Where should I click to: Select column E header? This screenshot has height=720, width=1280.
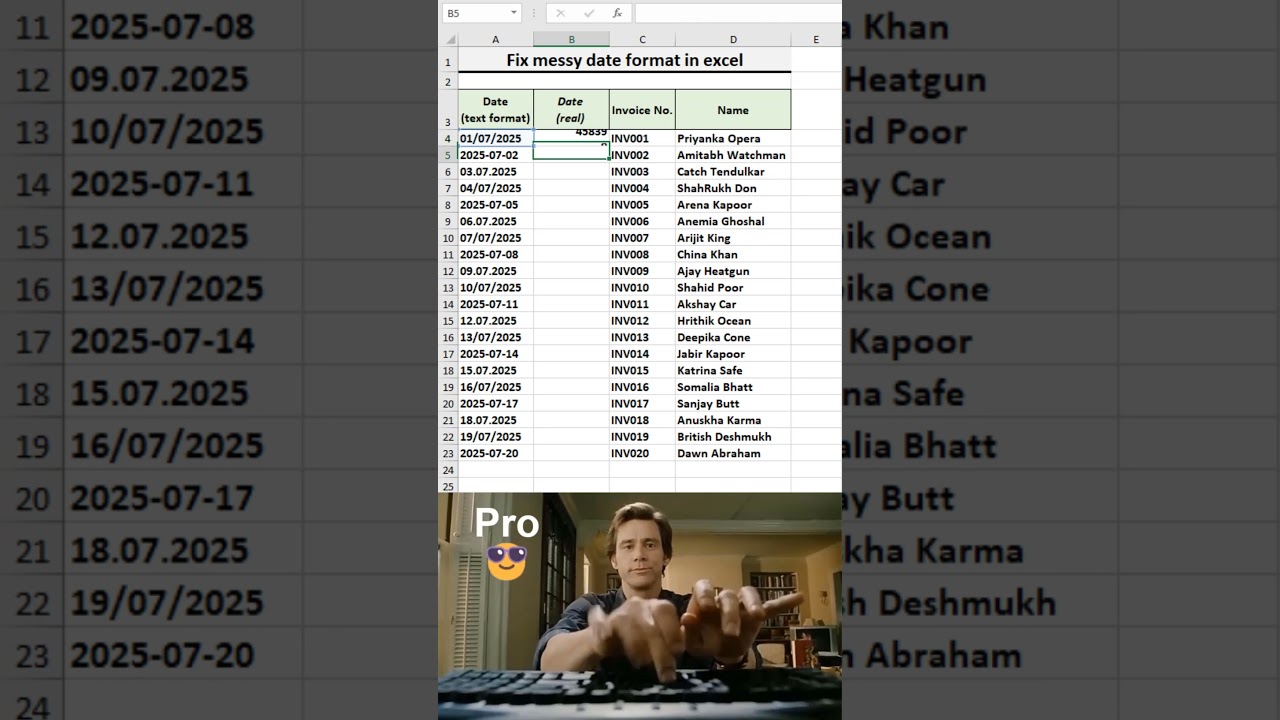[x=816, y=40]
